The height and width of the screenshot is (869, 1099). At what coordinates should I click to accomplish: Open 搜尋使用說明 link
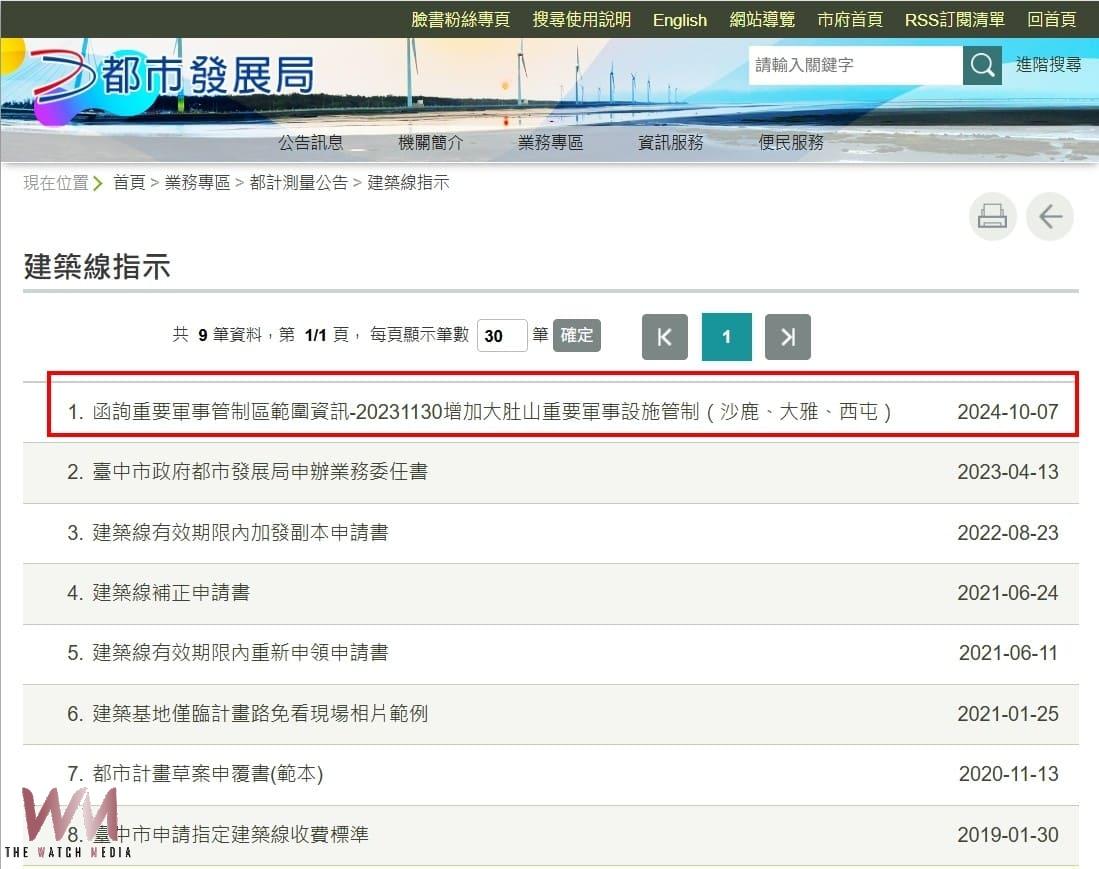click(x=582, y=20)
